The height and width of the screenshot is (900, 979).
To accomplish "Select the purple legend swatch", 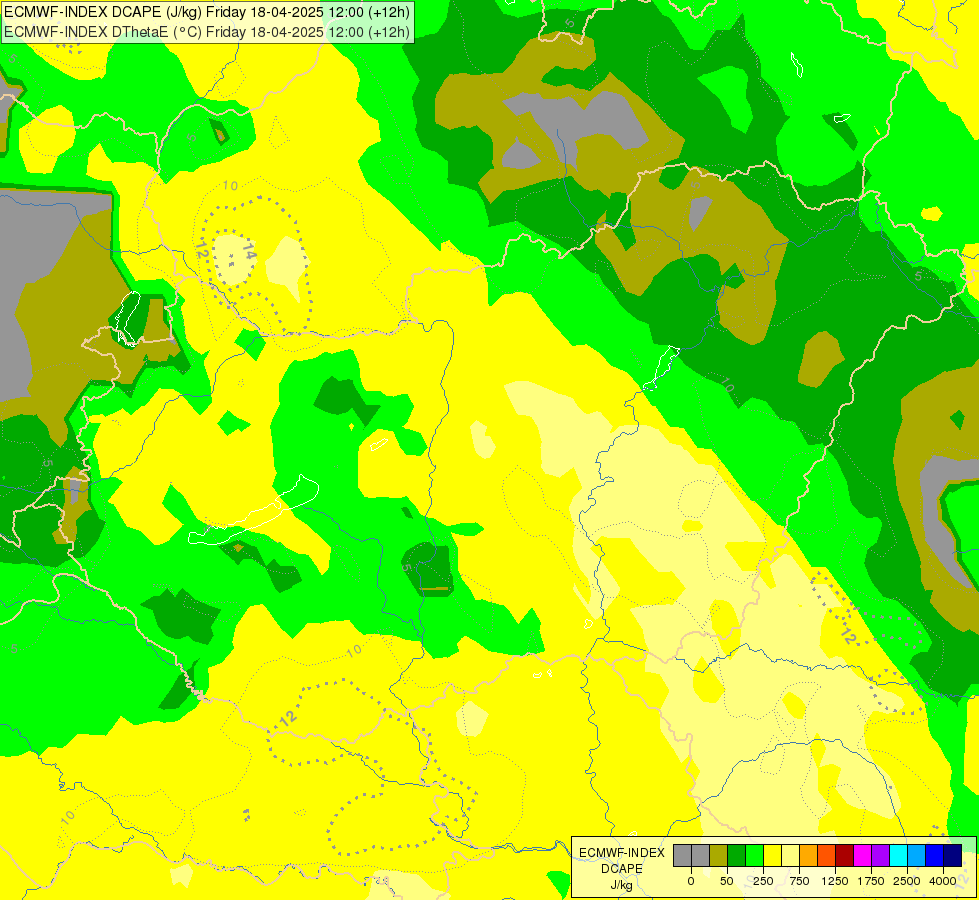I will [x=880, y=855].
